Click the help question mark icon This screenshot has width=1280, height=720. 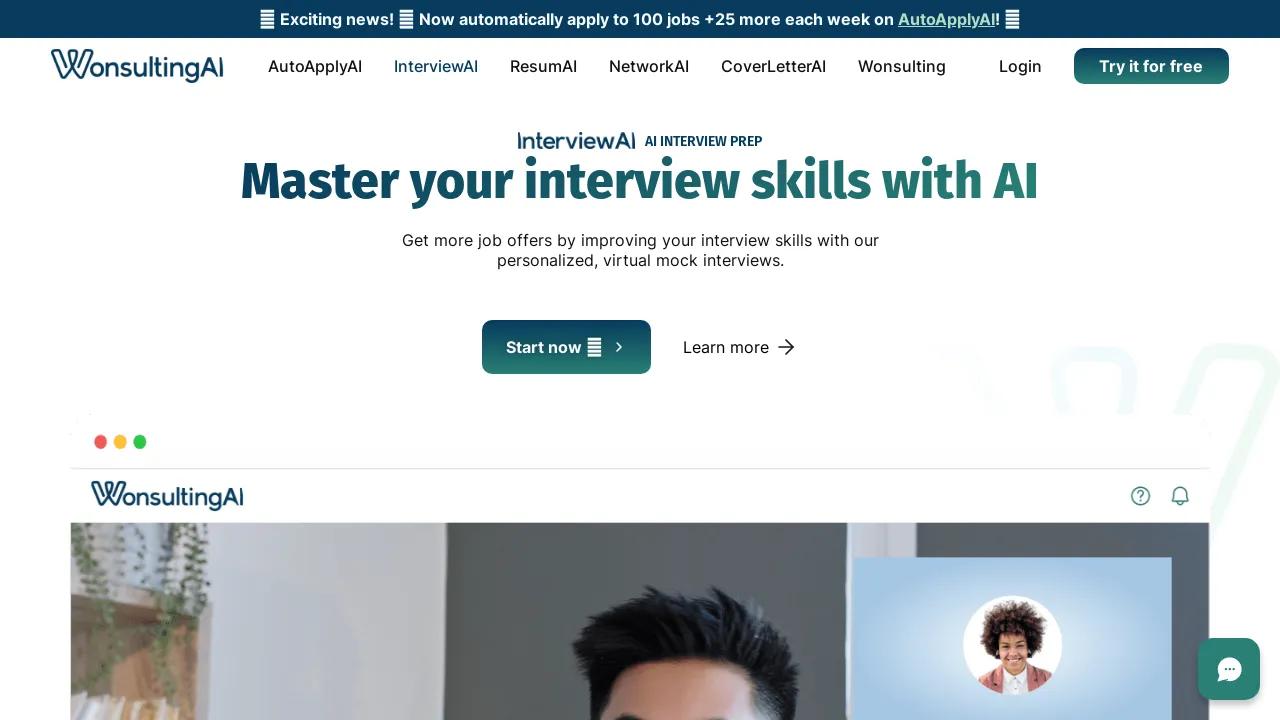1140,496
